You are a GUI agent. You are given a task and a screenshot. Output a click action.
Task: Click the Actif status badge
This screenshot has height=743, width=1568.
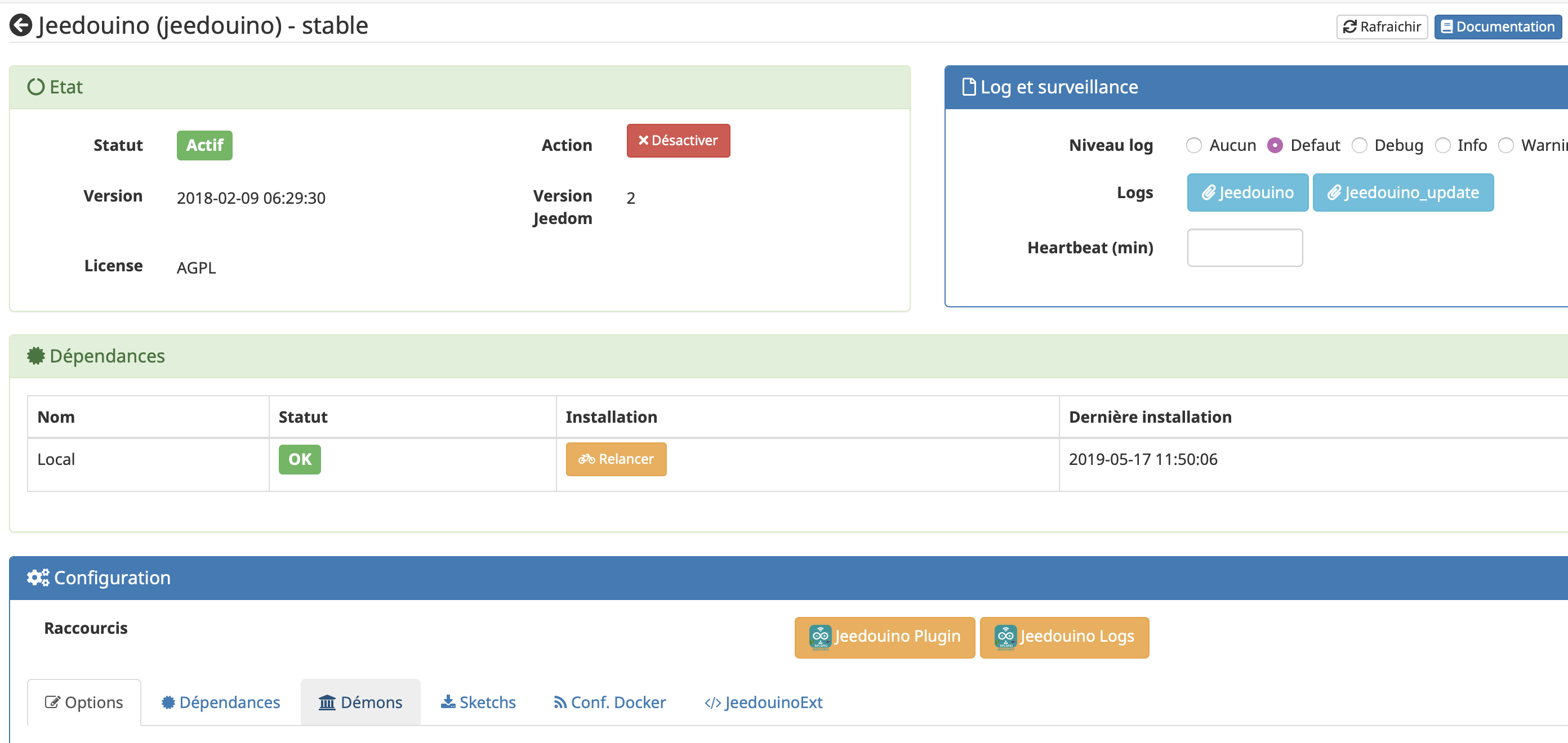point(204,145)
